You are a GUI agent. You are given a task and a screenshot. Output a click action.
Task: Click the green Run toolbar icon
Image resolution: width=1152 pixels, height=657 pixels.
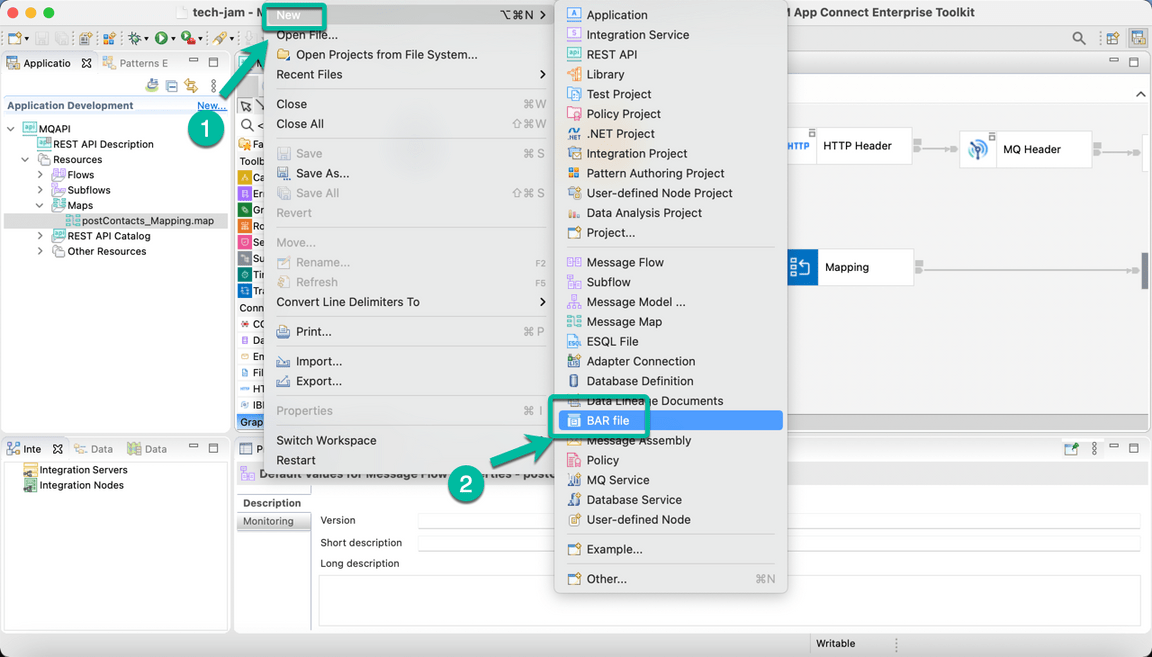pyautogui.click(x=160, y=37)
